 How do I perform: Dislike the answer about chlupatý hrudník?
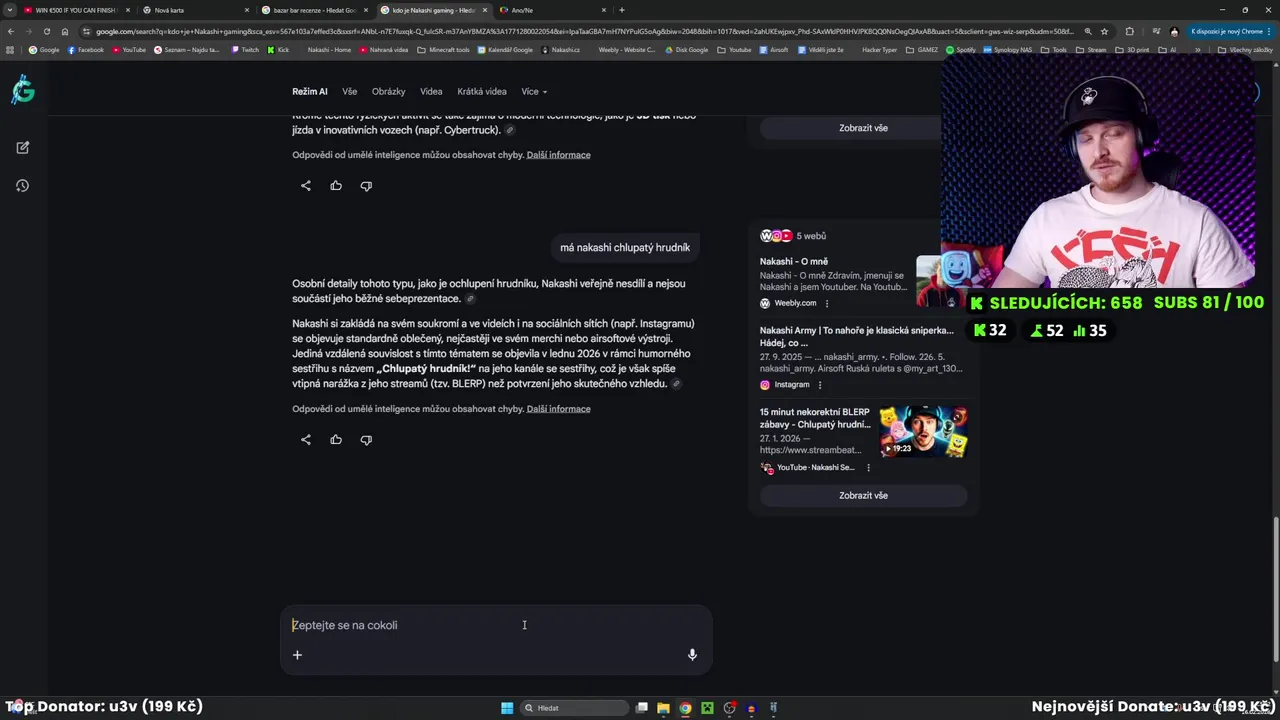point(366,440)
